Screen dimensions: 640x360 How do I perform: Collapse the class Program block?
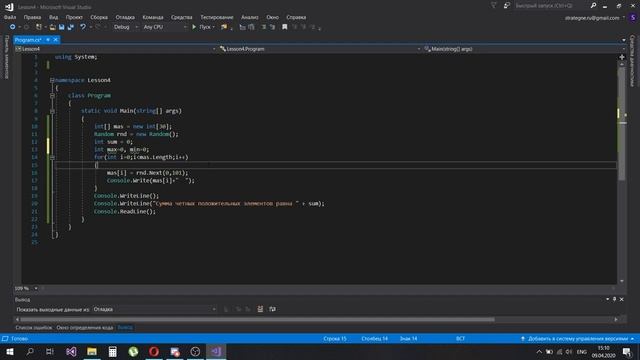point(52,96)
